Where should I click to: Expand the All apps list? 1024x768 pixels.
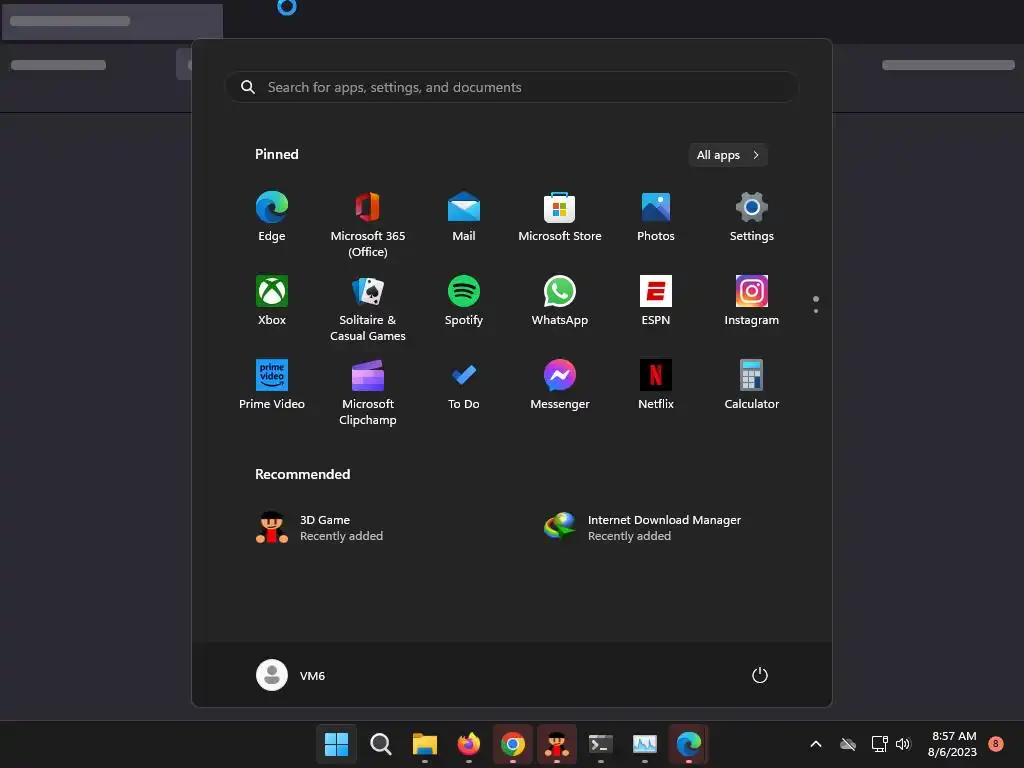728,155
